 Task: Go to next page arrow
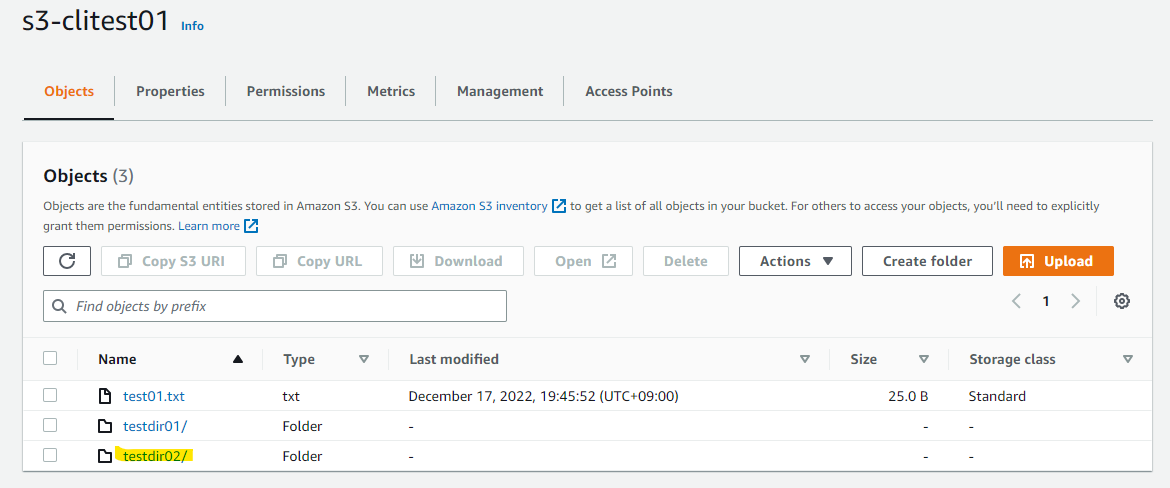click(1075, 301)
